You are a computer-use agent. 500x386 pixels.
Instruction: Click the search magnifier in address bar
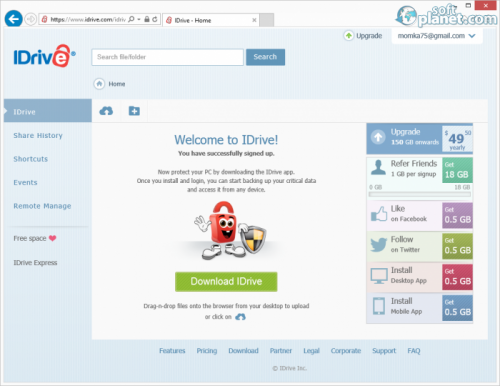(131, 19)
